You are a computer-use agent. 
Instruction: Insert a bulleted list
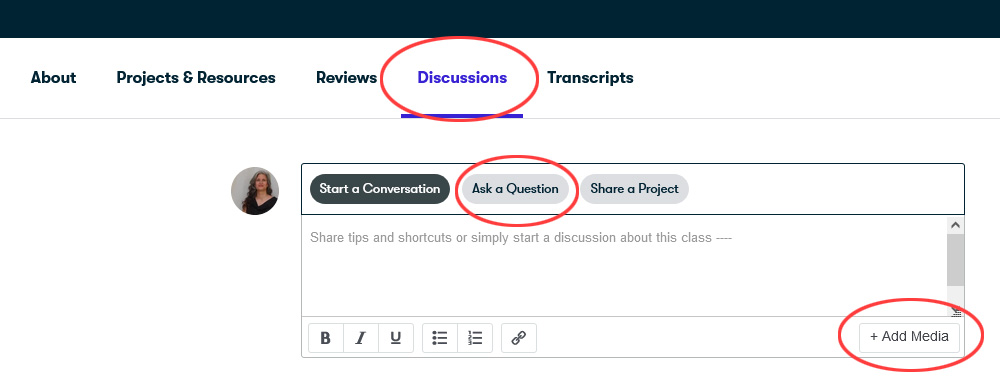click(439, 338)
